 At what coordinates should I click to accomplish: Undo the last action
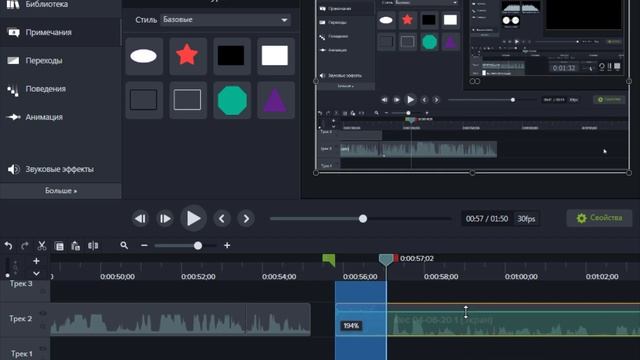(8, 246)
